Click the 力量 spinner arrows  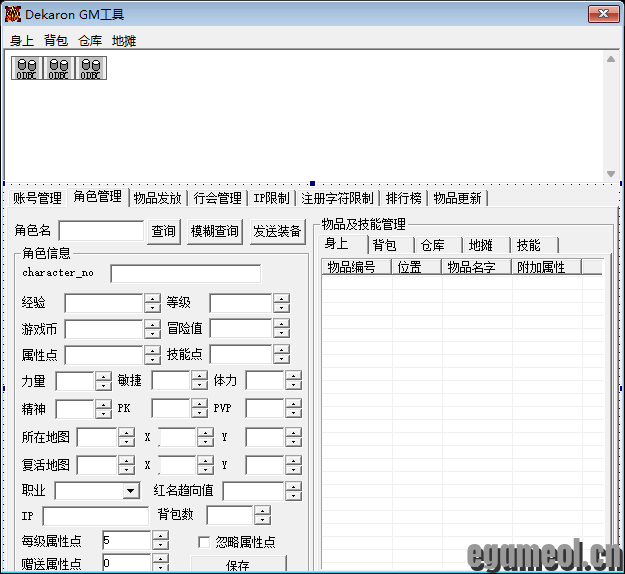coord(103,381)
